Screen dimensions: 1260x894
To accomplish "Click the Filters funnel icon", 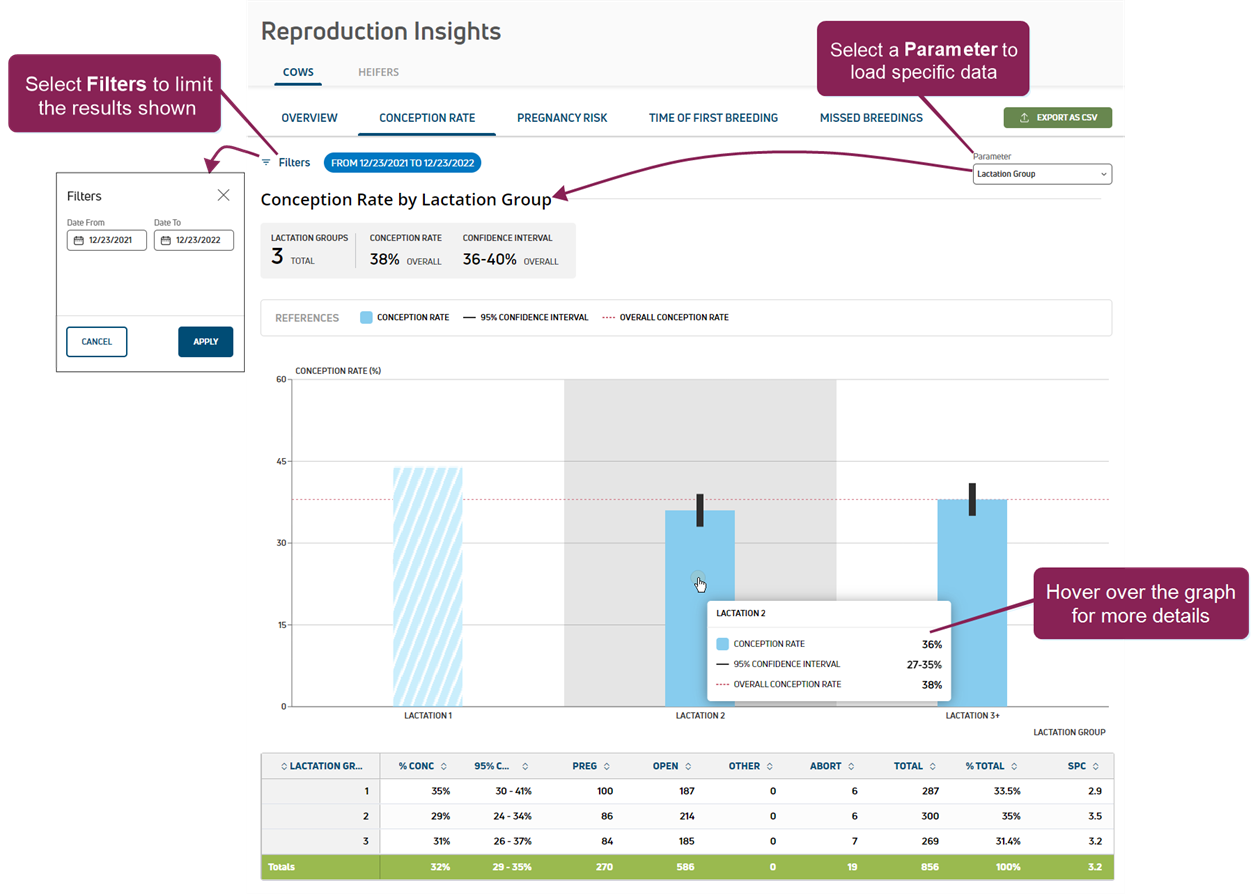I will click(267, 162).
